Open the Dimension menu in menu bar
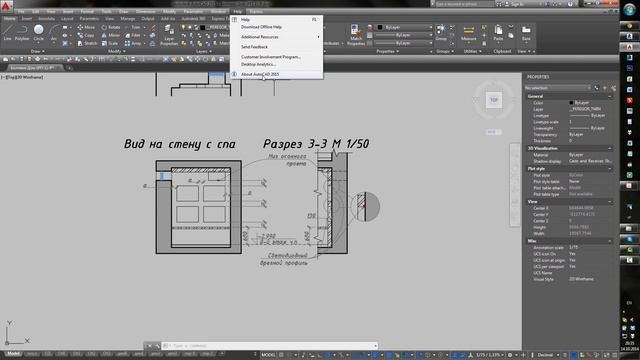 coord(145,11)
